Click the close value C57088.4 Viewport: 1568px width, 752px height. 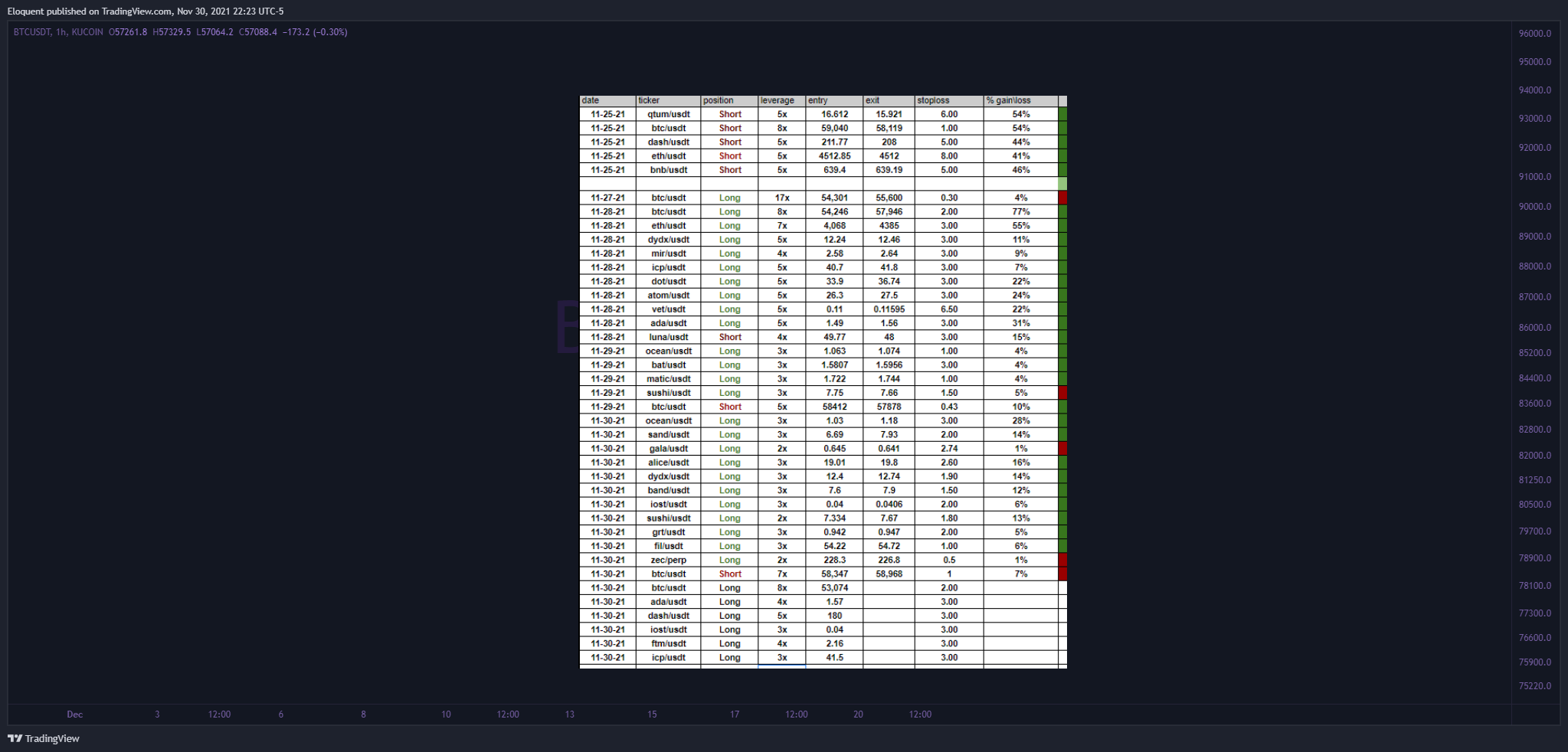pos(258,32)
